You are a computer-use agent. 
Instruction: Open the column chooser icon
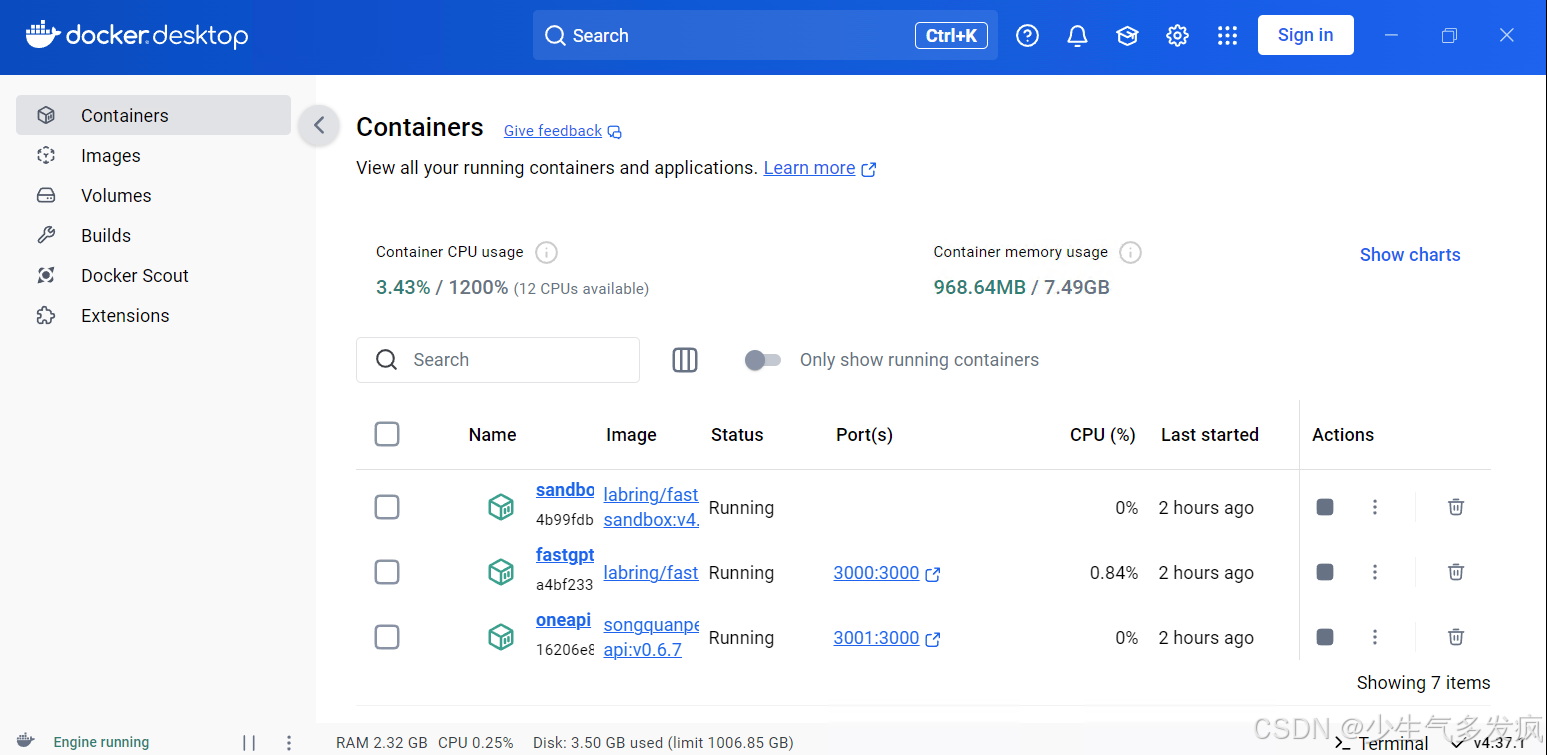(685, 360)
